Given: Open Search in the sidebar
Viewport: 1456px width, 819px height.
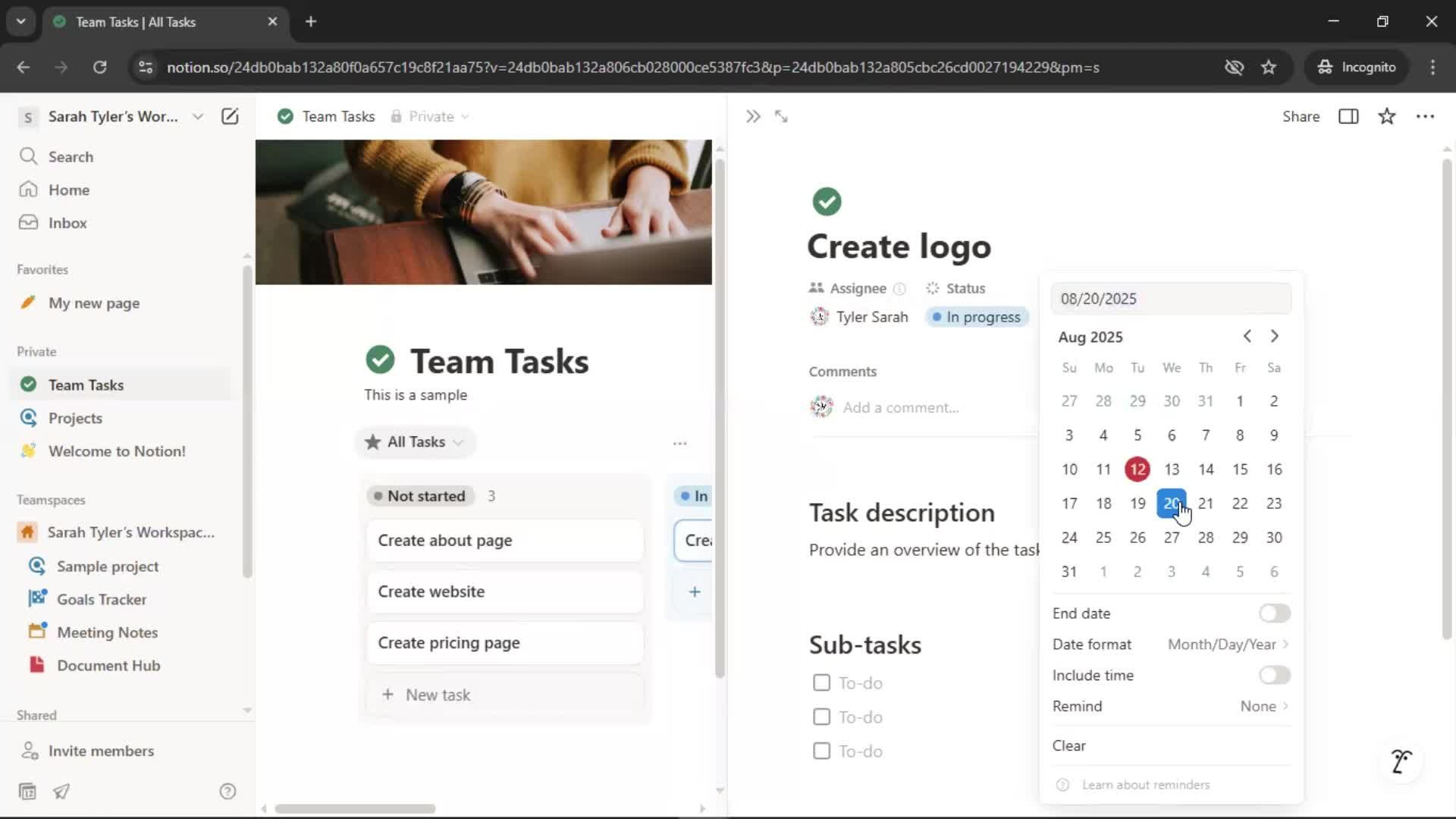Looking at the screenshot, I should click(71, 157).
